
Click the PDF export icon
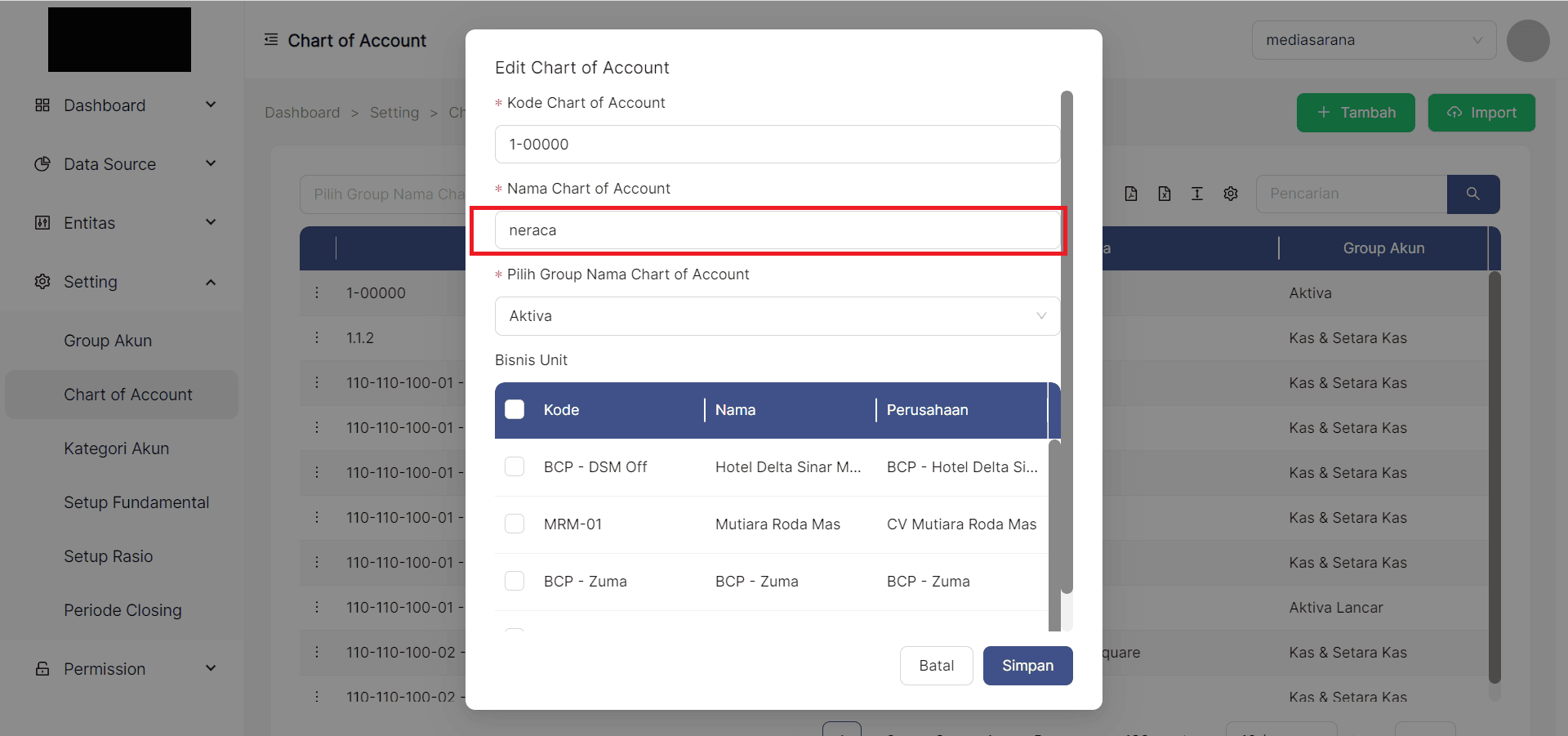coord(1131,194)
